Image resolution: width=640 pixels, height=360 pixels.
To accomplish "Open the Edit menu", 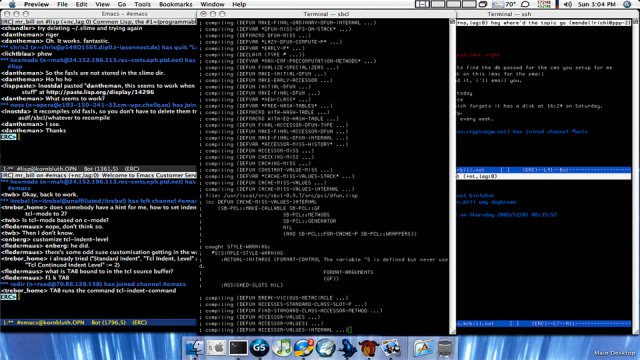I will point(82,4).
